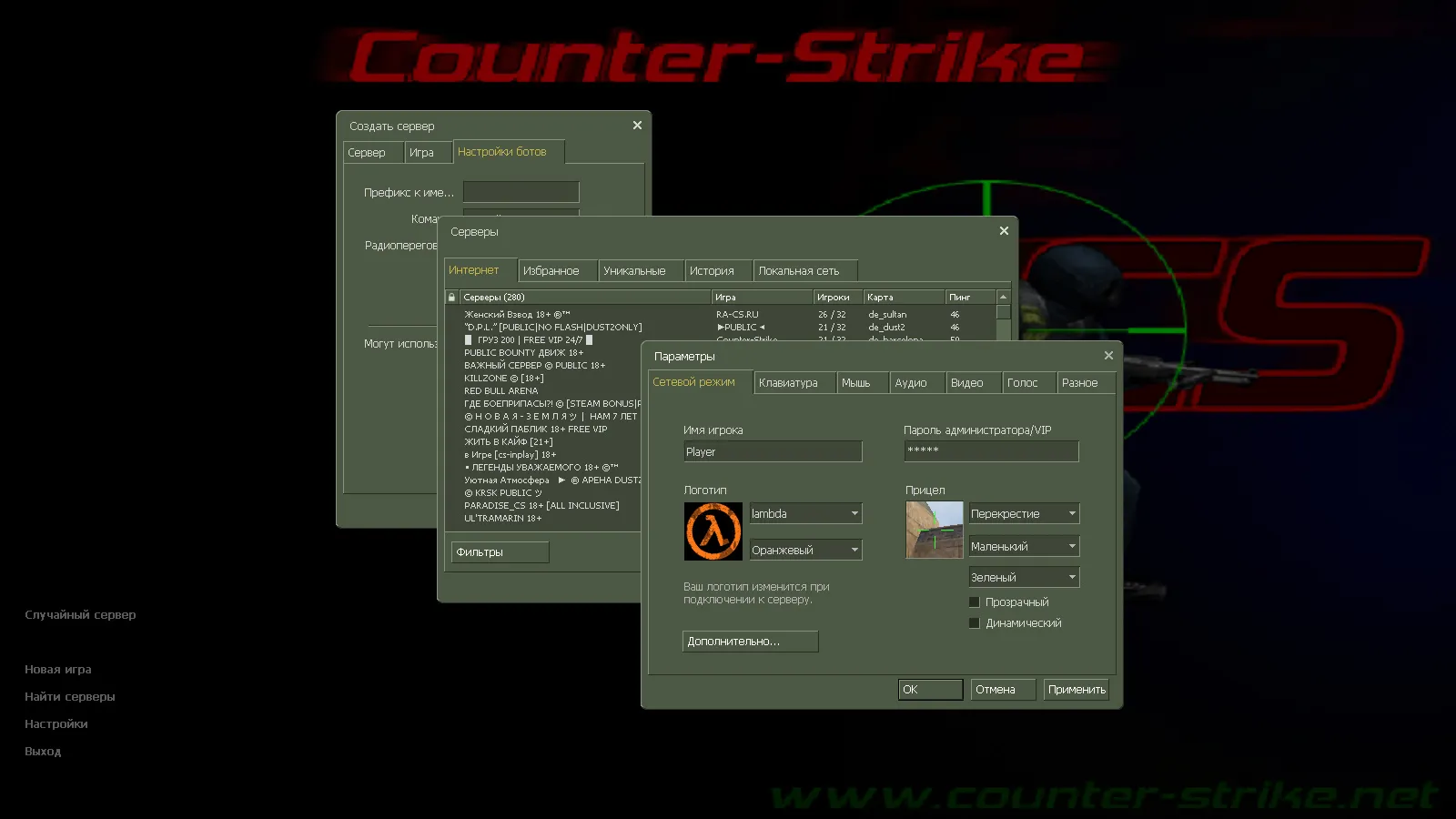Select the PARADISE_CS 18+ [ALL INCLUSIVE] server
The height and width of the screenshot is (819, 1456).
click(543, 506)
